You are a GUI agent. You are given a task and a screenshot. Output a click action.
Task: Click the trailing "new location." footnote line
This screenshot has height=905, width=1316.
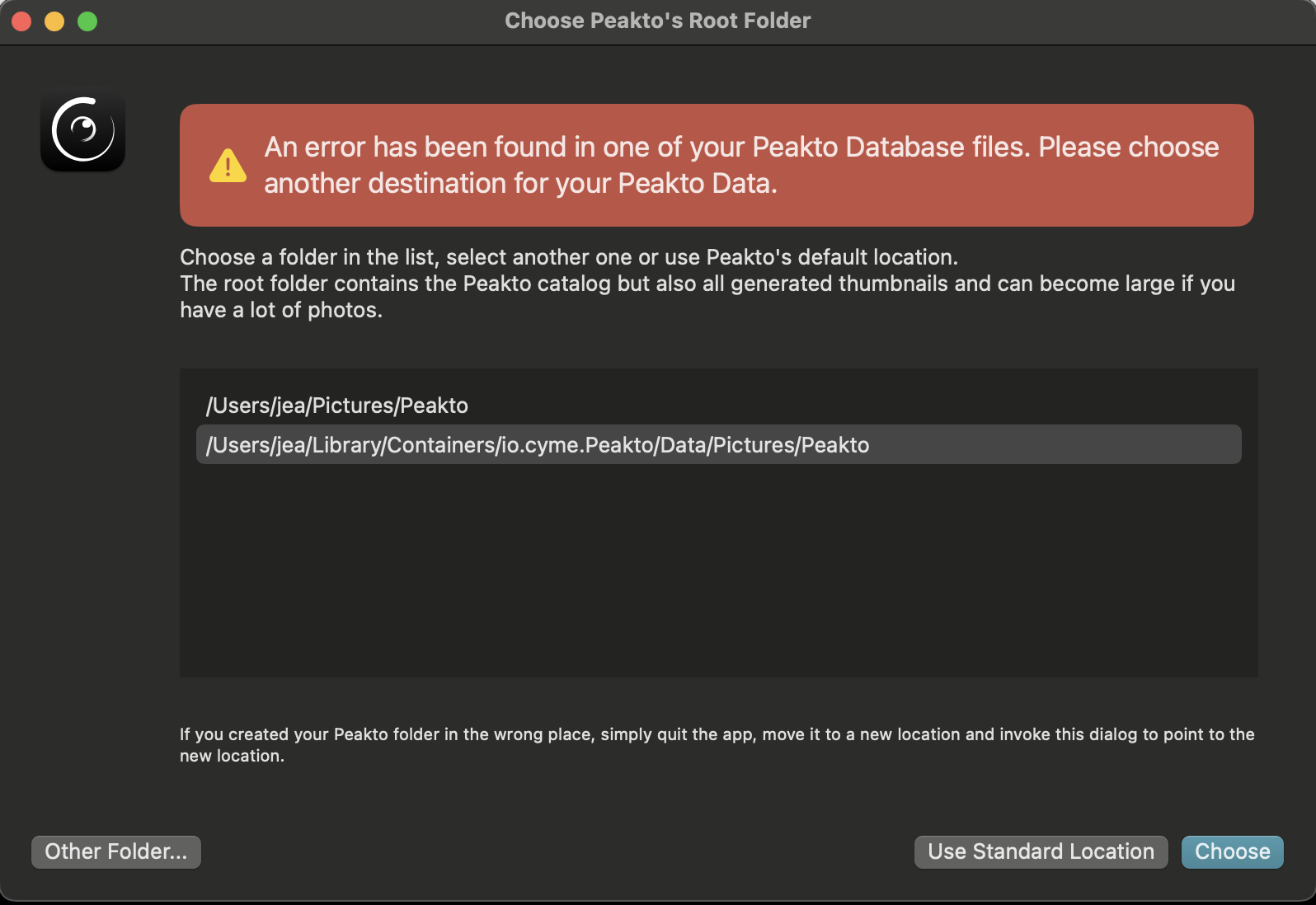(x=232, y=756)
